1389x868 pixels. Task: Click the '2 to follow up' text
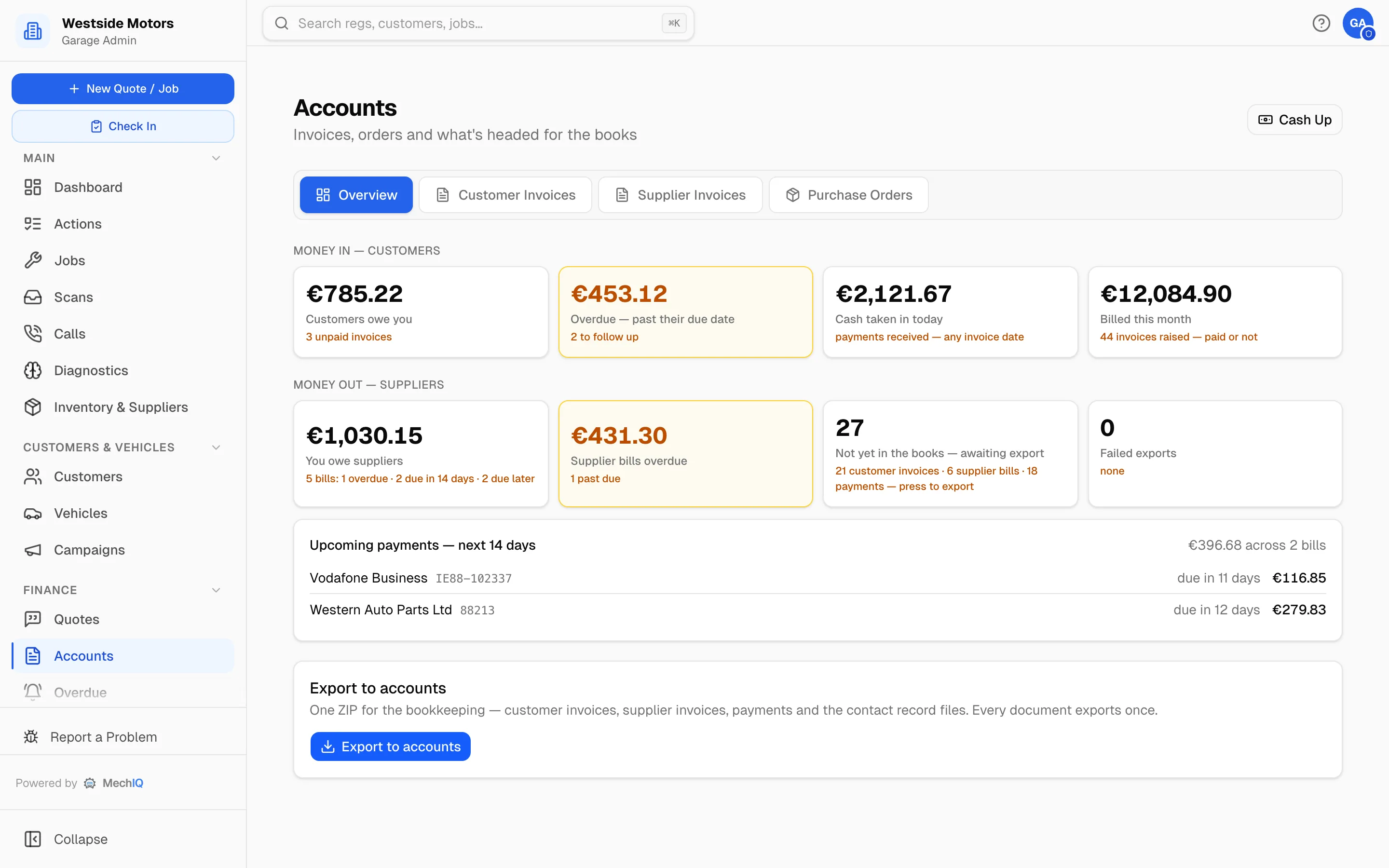pyautogui.click(x=604, y=337)
